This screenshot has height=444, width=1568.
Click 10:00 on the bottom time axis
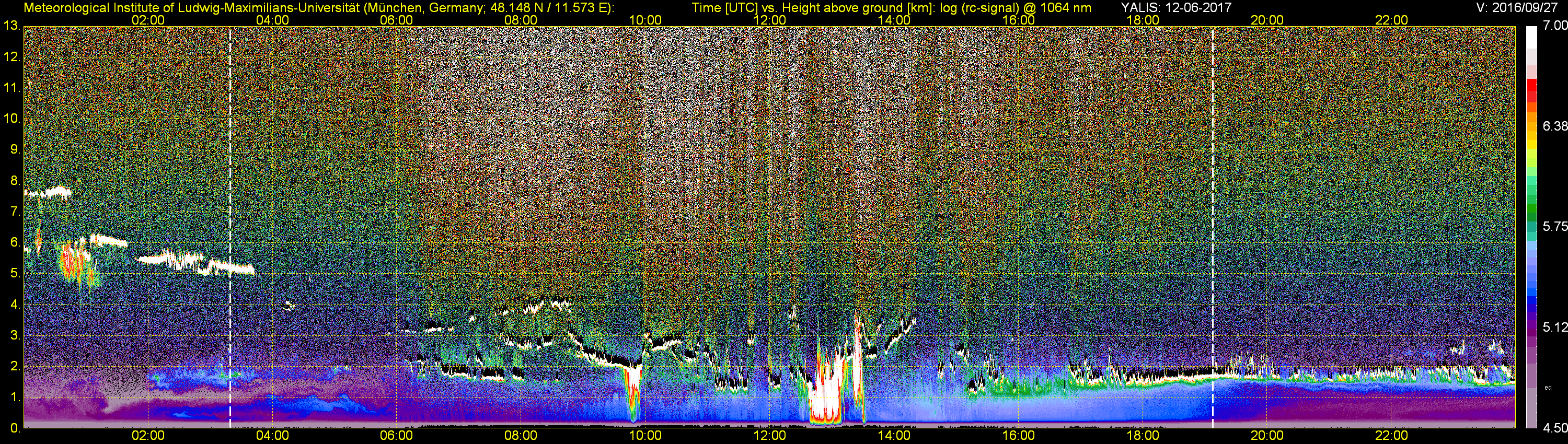pyautogui.click(x=645, y=436)
